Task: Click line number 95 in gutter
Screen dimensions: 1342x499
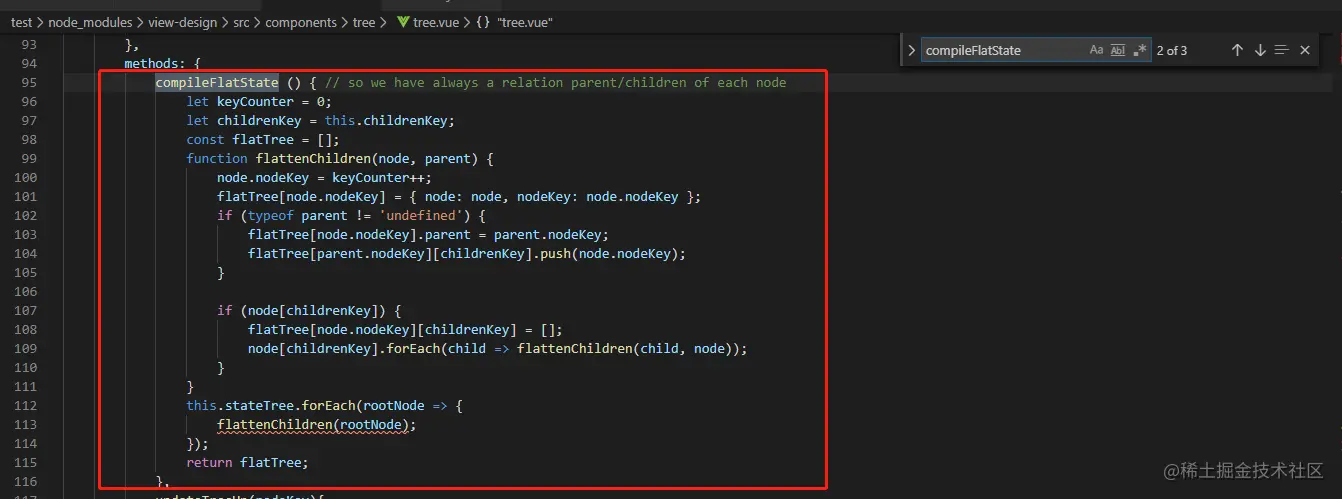Action: click(28, 82)
